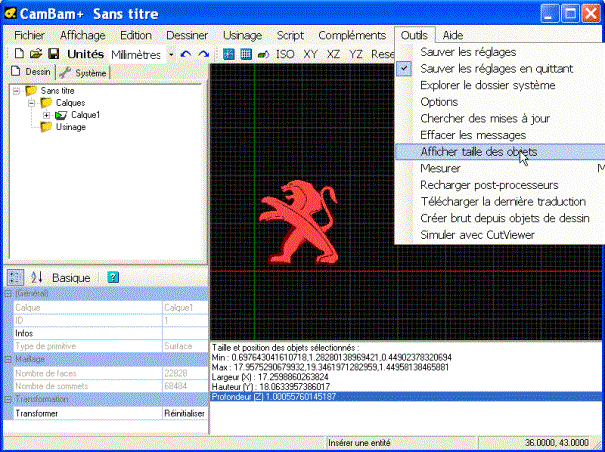Image resolution: width=605 pixels, height=452 pixels.
Task: Collapse the Transformation property section
Action: pyautogui.click(x=8, y=400)
